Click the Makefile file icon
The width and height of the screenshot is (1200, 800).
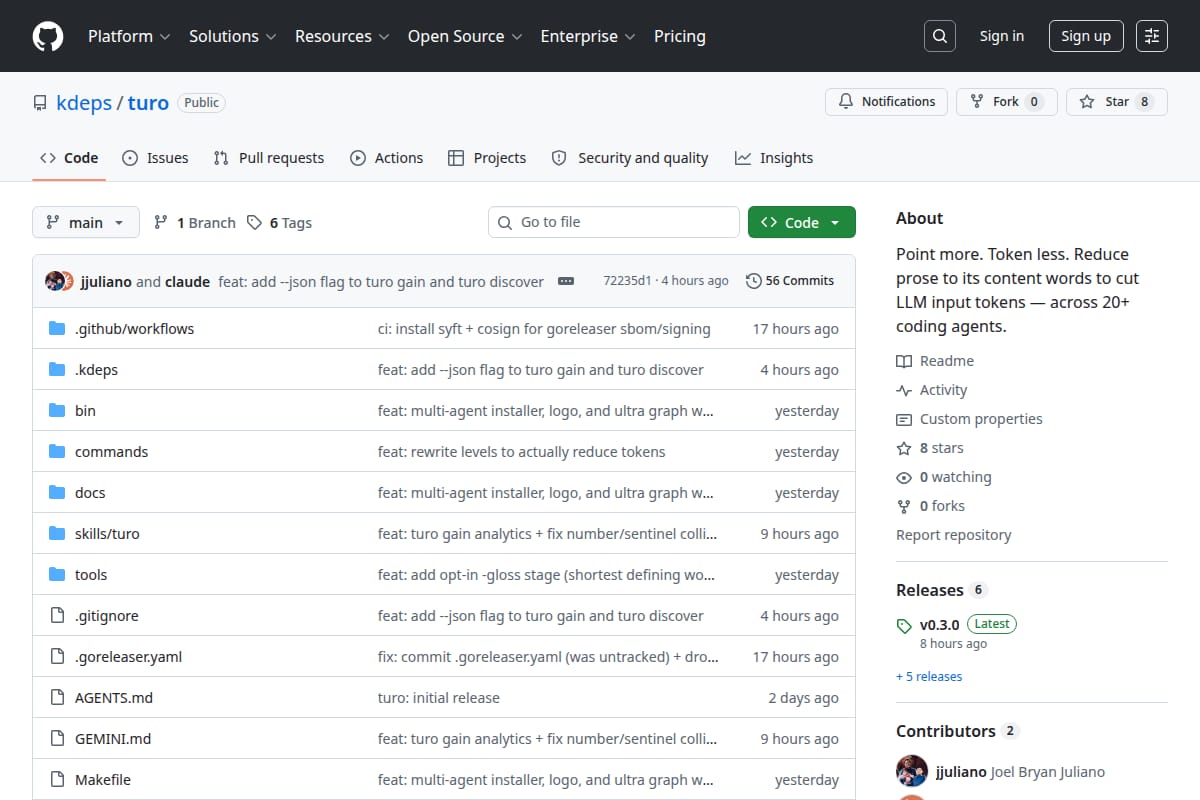point(57,779)
